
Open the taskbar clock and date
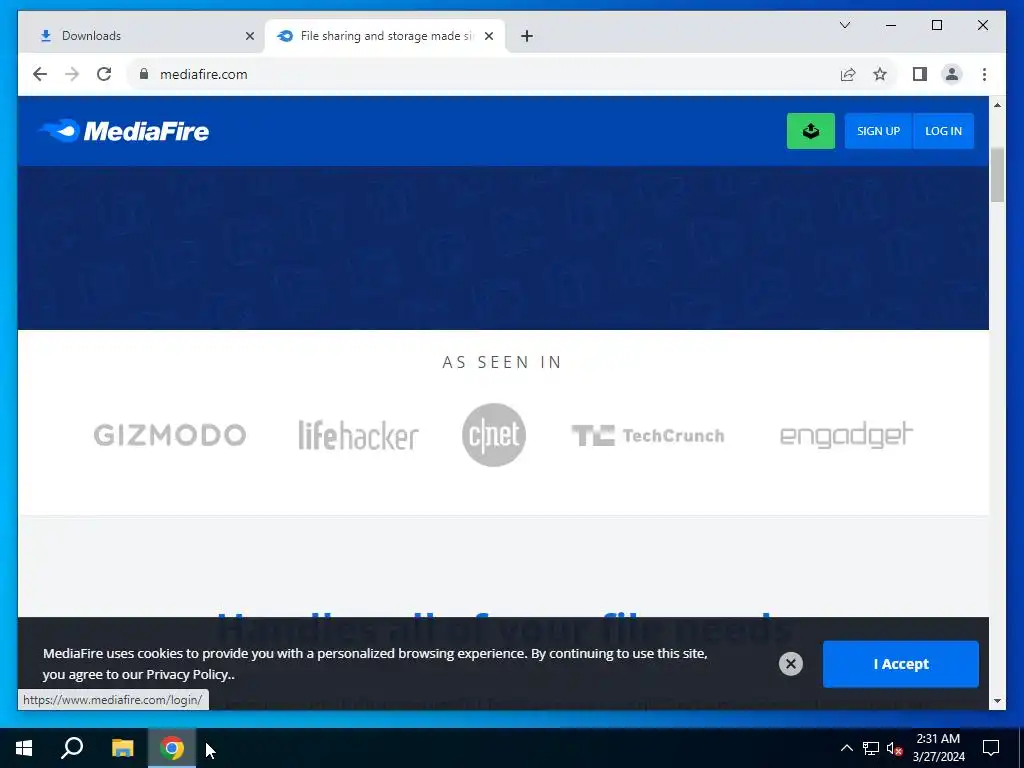click(x=938, y=748)
